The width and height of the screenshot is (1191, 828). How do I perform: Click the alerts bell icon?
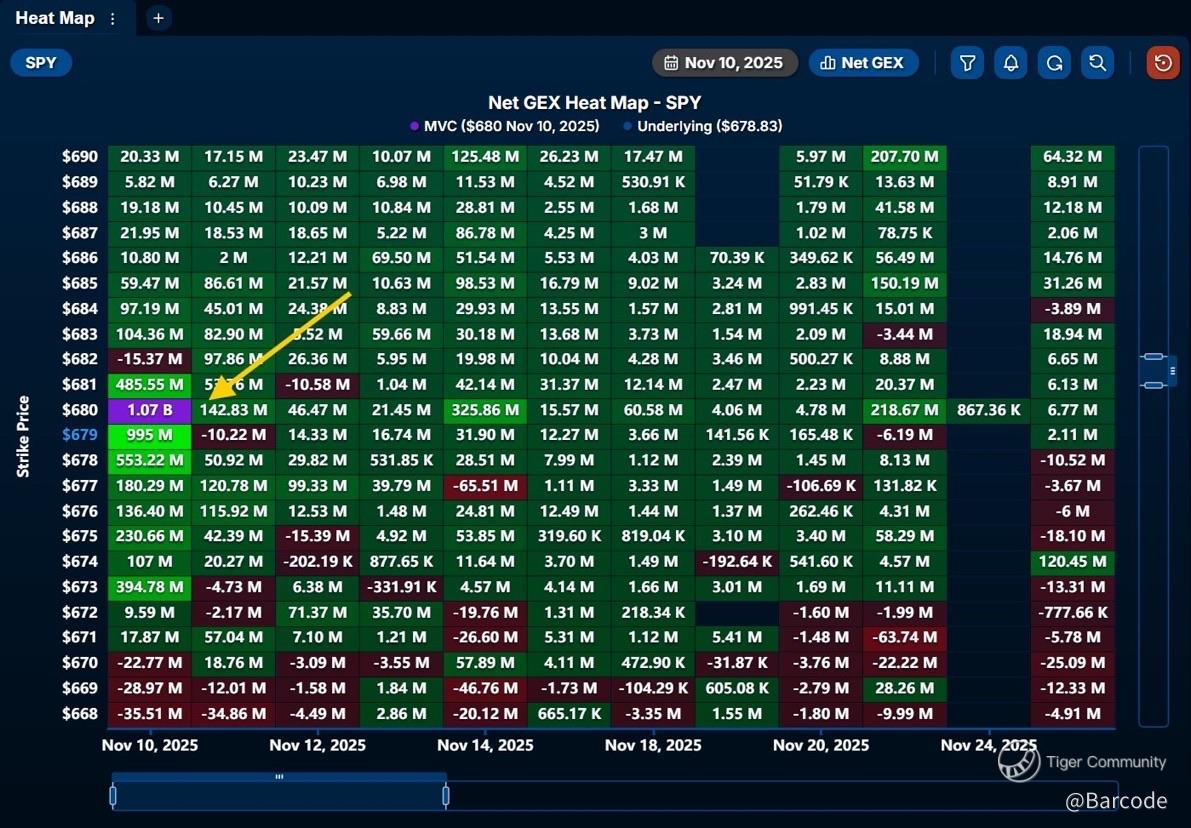1011,63
